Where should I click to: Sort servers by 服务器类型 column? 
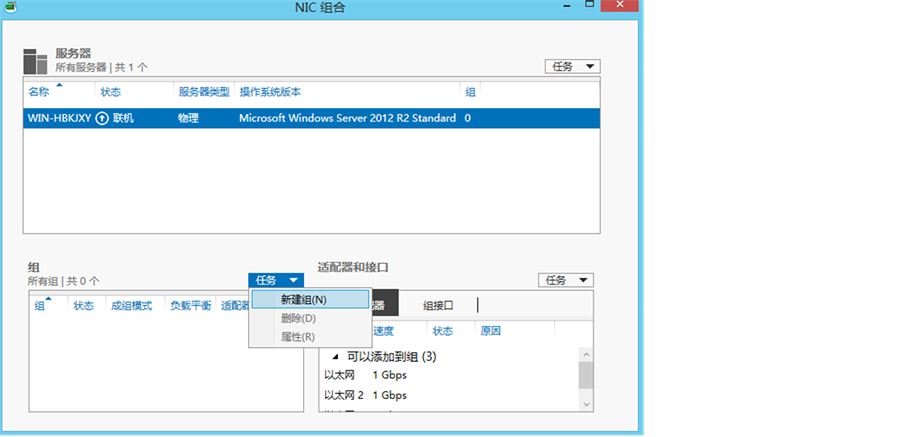click(204, 92)
